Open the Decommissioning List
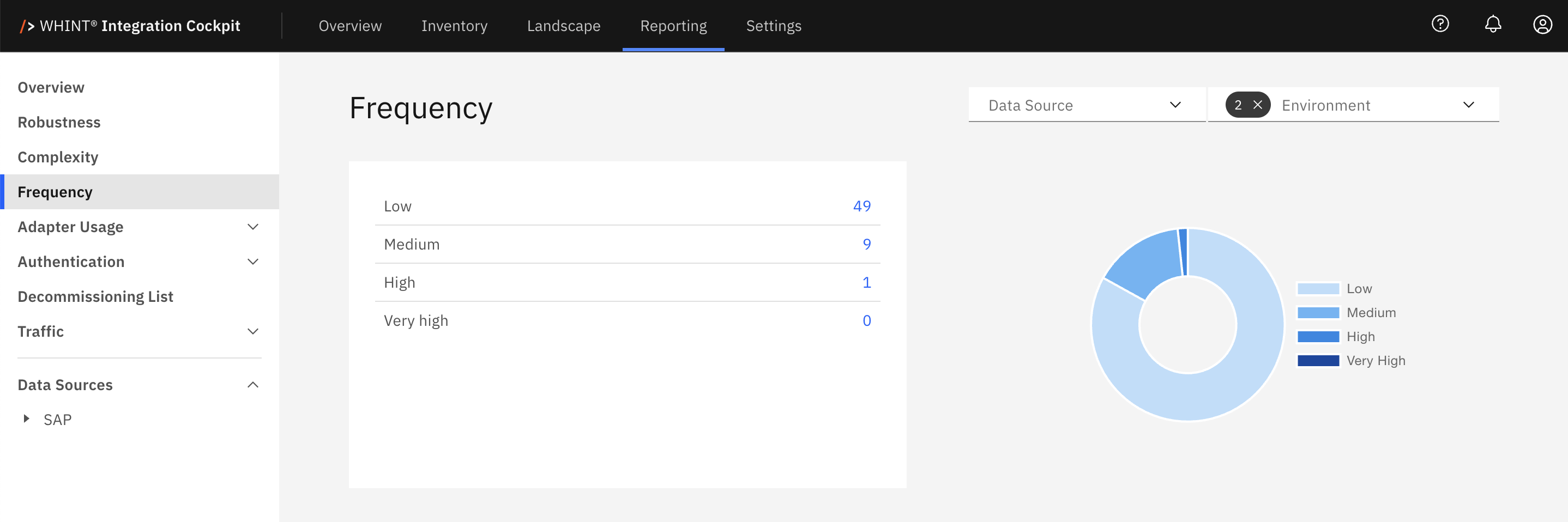 [x=95, y=296]
